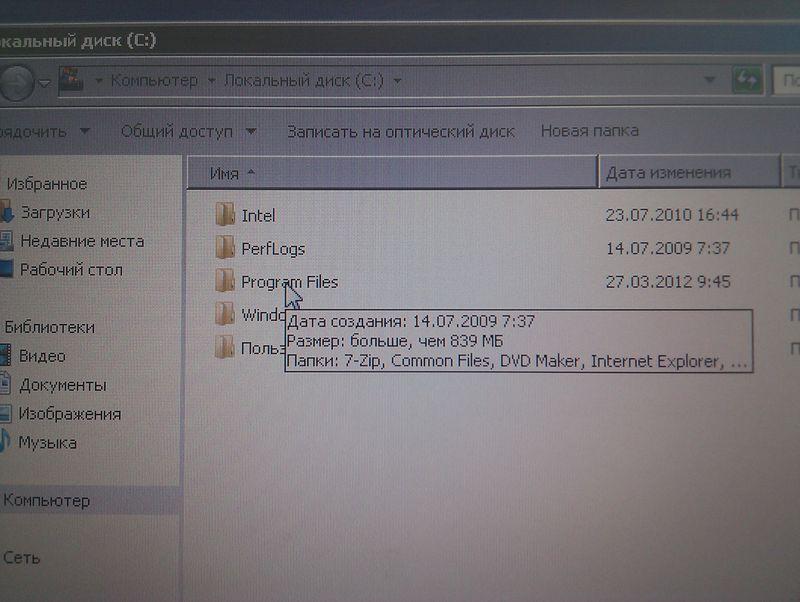This screenshot has width=800, height=602.
Task: Select the PerfLogs folder icon
Action: [225, 247]
